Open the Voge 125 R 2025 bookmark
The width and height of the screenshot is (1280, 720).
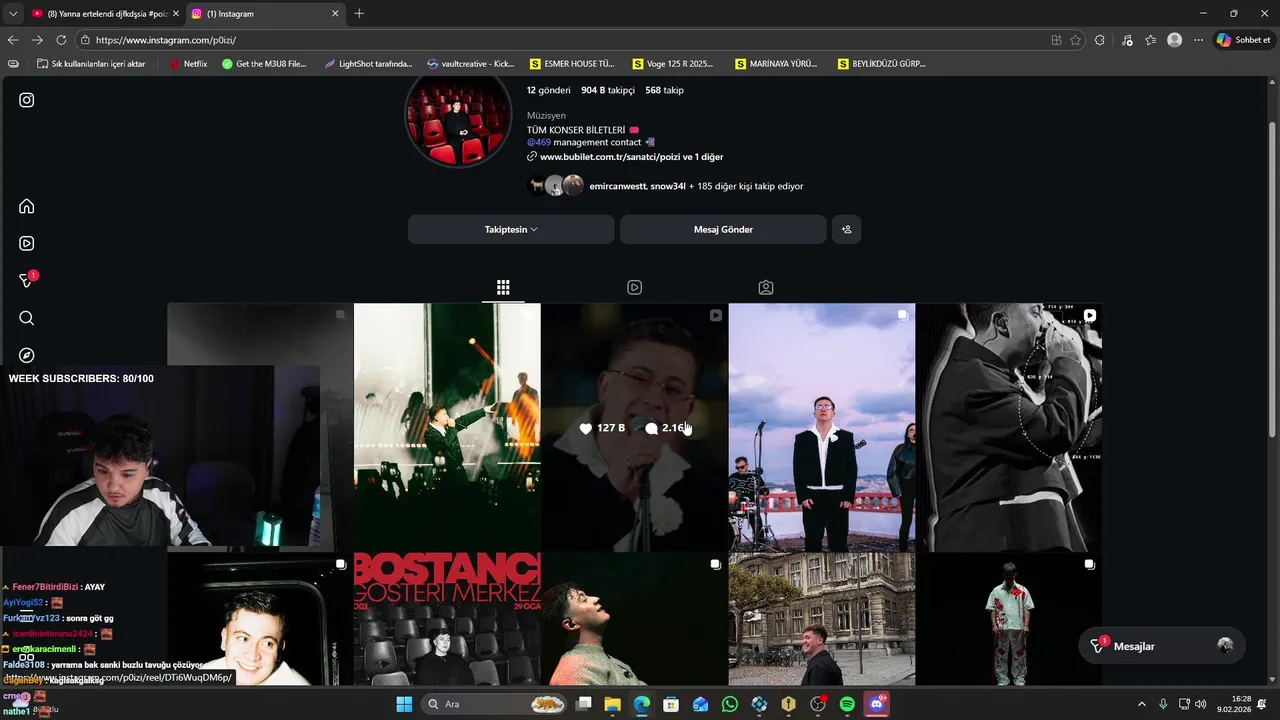[x=673, y=64]
